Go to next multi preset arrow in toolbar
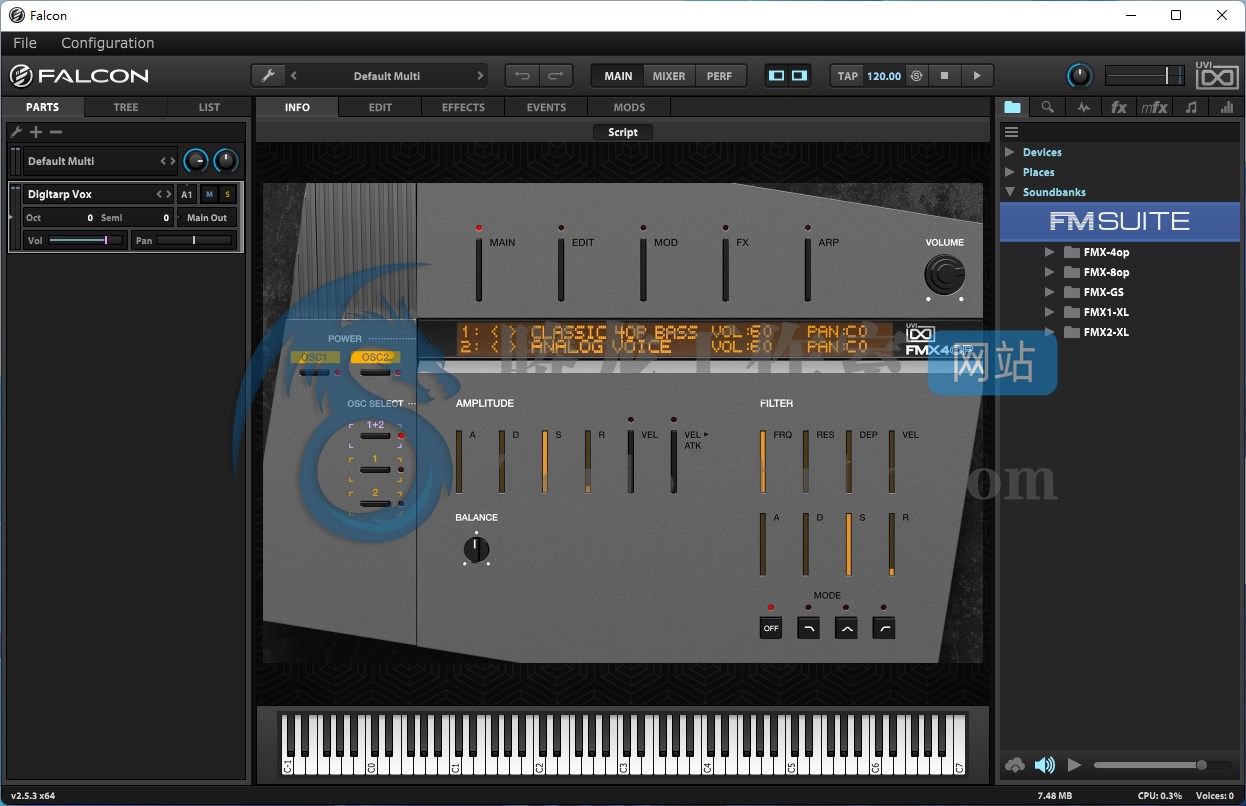 point(480,76)
